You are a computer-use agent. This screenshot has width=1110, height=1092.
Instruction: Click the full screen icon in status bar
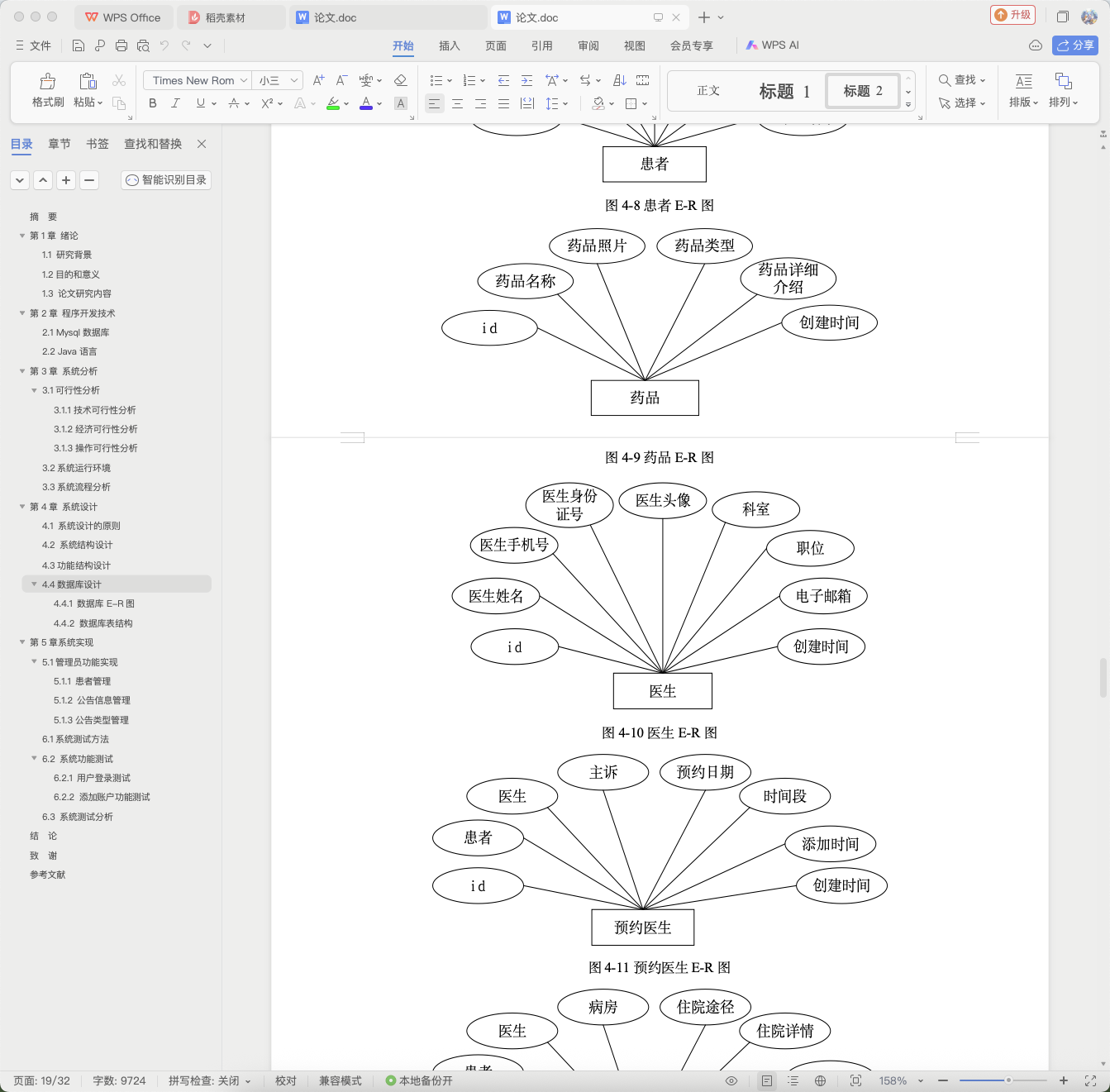pos(1090,1080)
